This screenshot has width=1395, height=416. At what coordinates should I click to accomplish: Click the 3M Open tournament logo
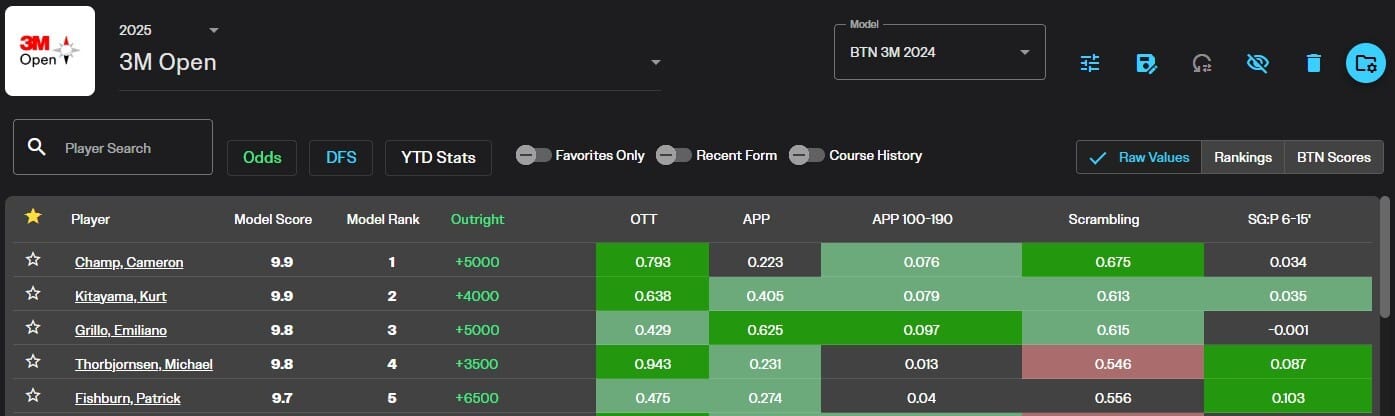pyautogui.click(x=50, y=51)
